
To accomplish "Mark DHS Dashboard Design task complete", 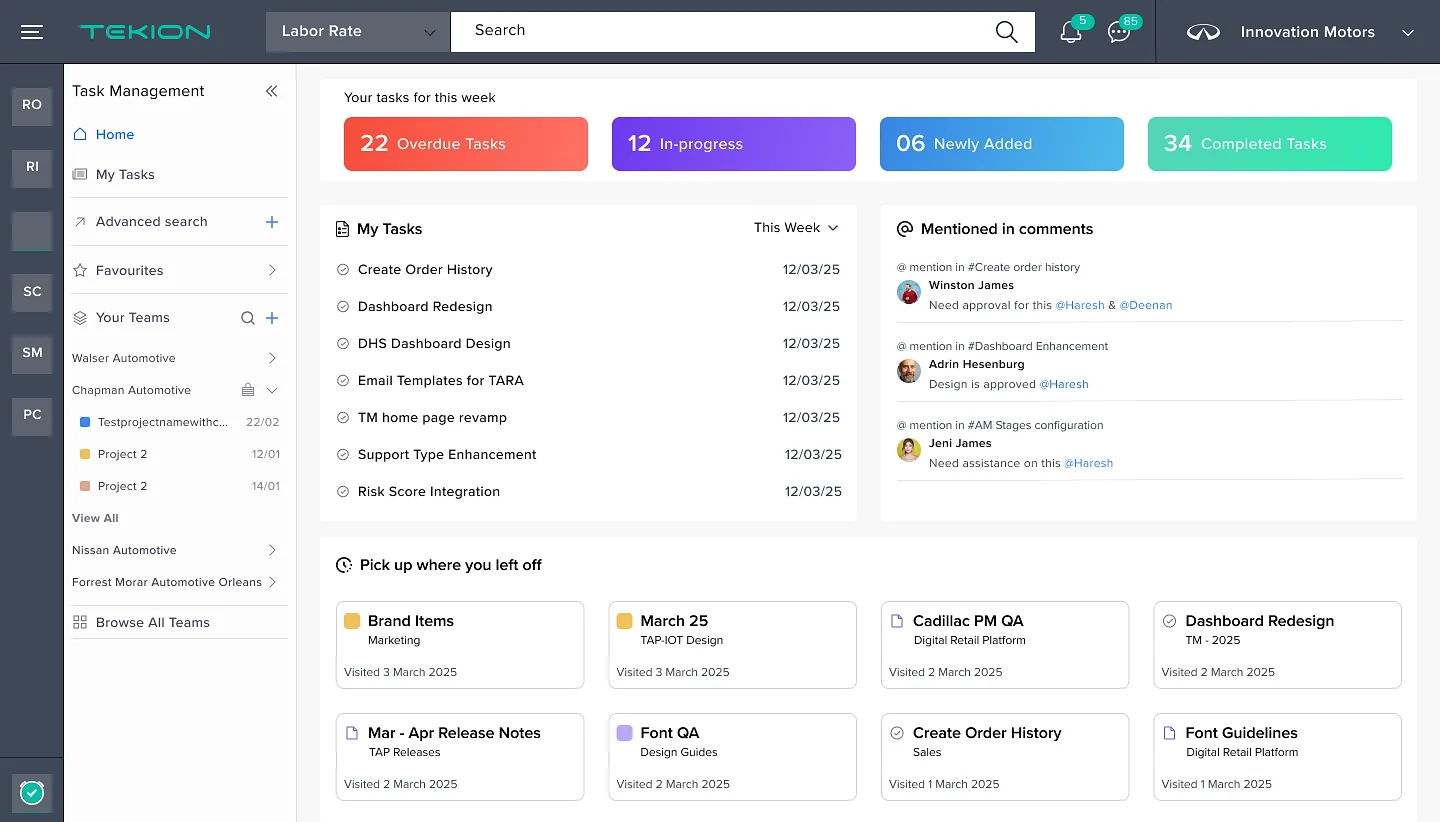I will (343, 344).
